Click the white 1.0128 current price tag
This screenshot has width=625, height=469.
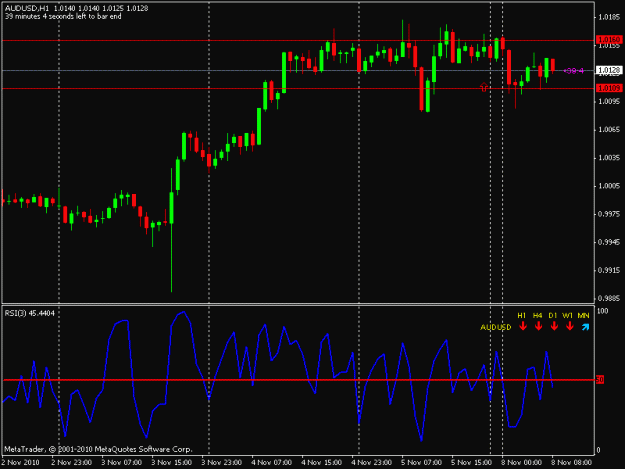click(x=609, y=71)
